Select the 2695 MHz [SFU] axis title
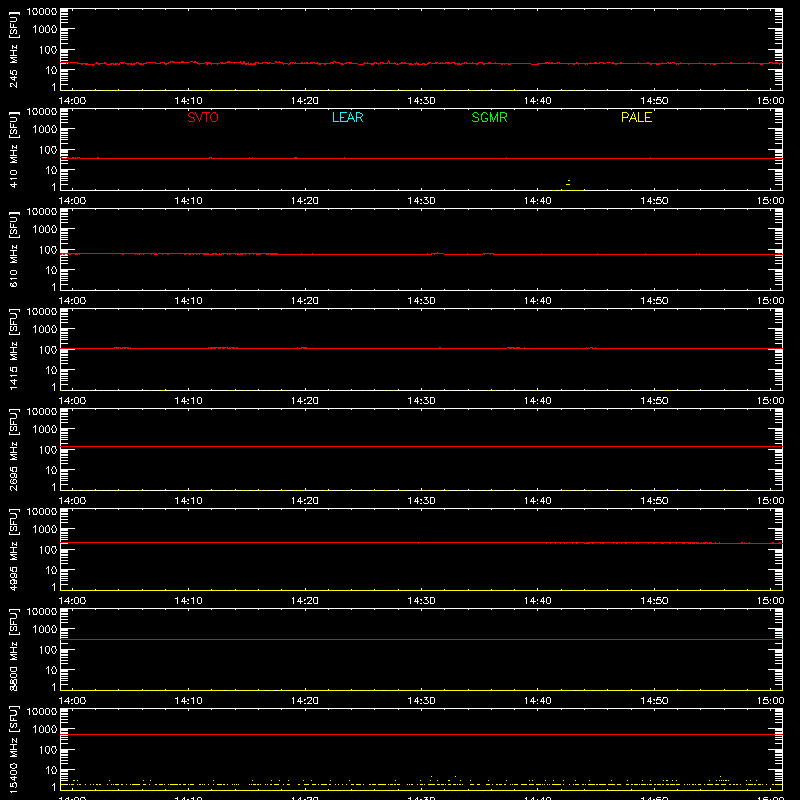Screen dimensions: 800x800 pos(13,449)
